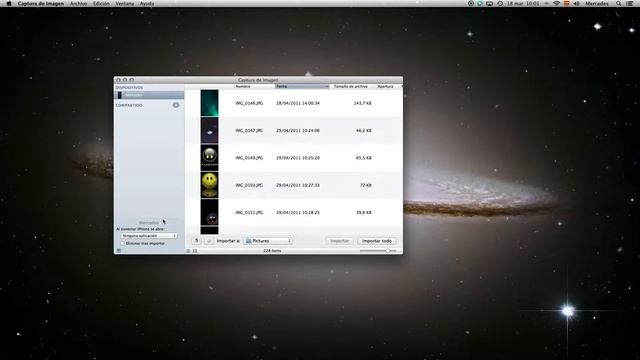Select the IMG_0151.JPG thumbnail
Image resolution: width=640 pixels, height=360 pixels.
pyautogui.click(x=209, y=212)
